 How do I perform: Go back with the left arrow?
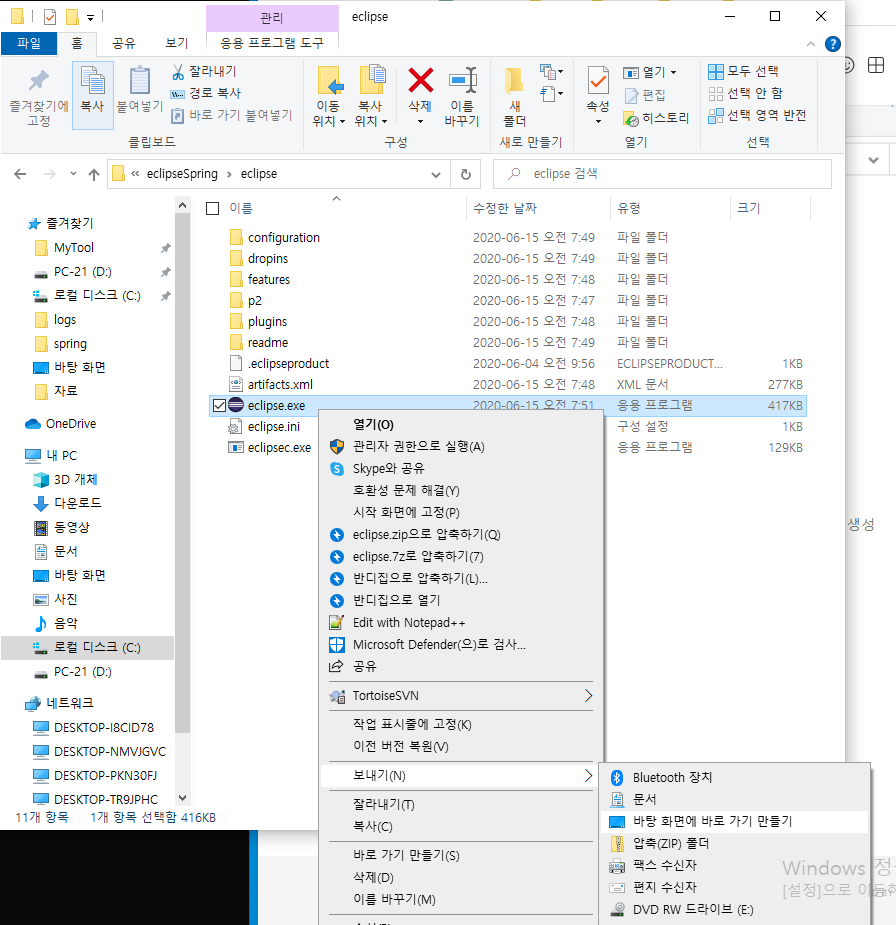pyautogui.click(x=20, y=174)
